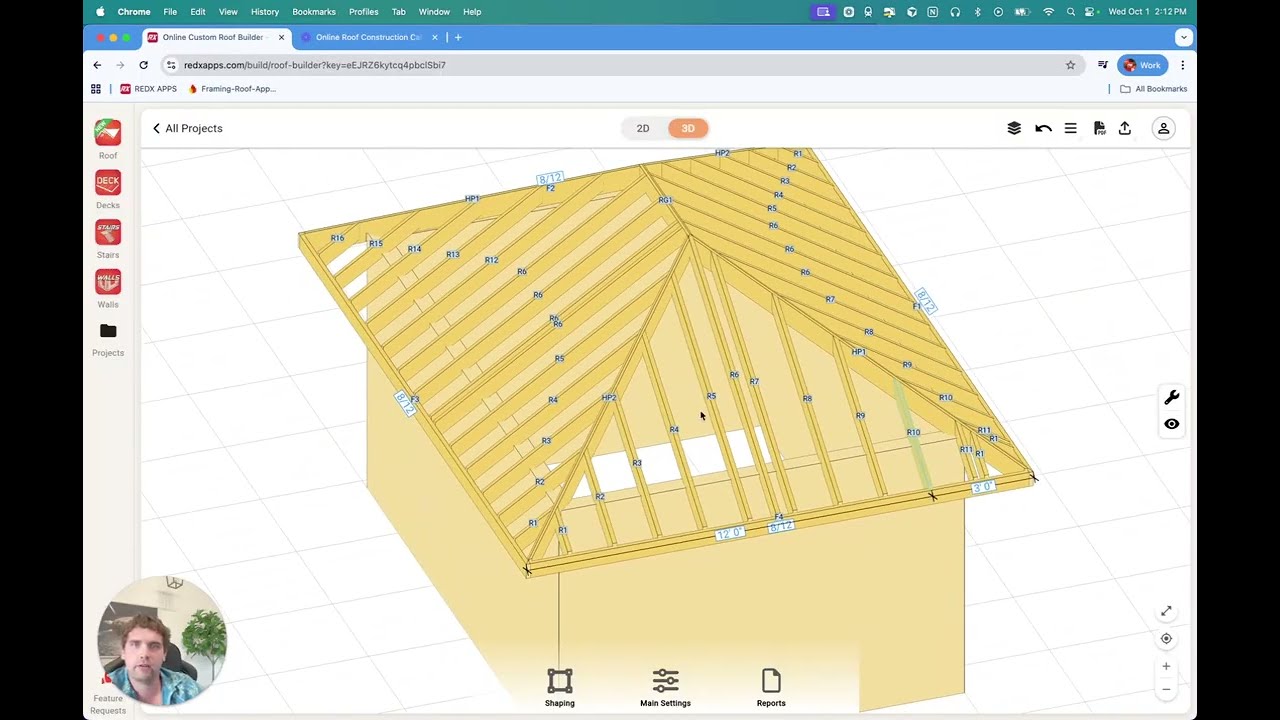Open the Reports document icon
The height and width of the screenshot is (720, 1280).
click(771, 687)
